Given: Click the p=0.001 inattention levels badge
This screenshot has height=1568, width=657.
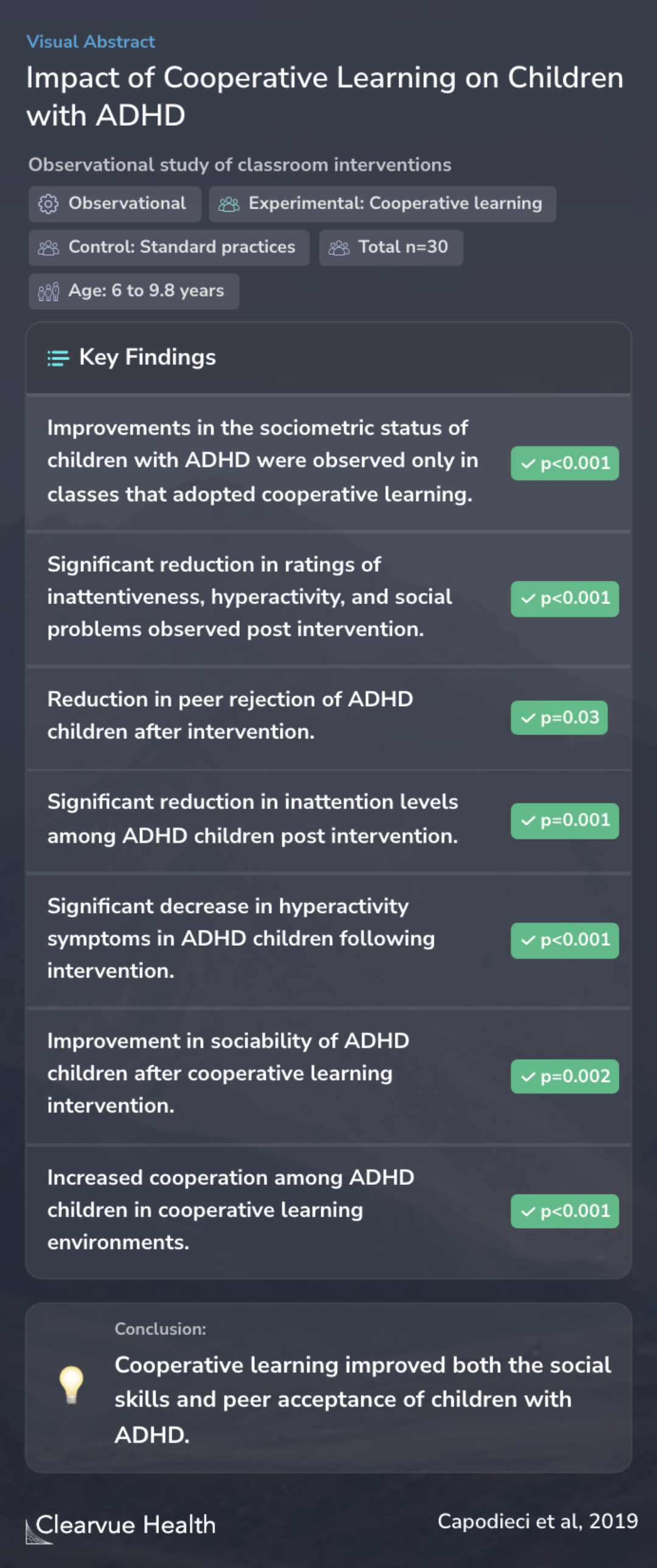Looking at the screenshot, I should (x=565, y=820).
